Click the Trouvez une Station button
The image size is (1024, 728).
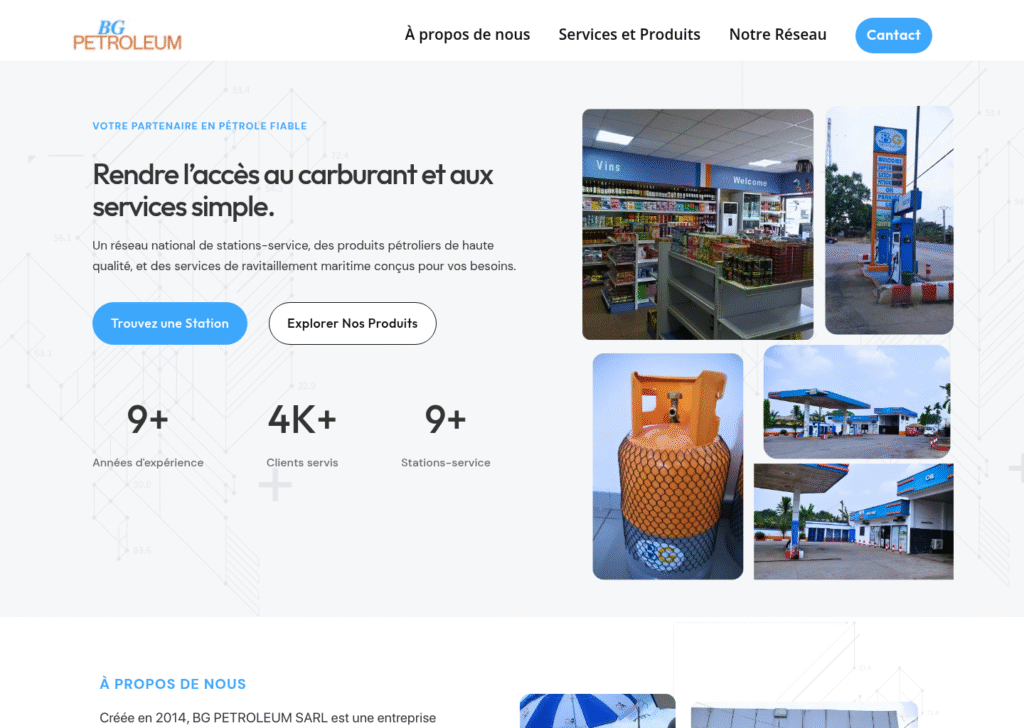point(170,323)
